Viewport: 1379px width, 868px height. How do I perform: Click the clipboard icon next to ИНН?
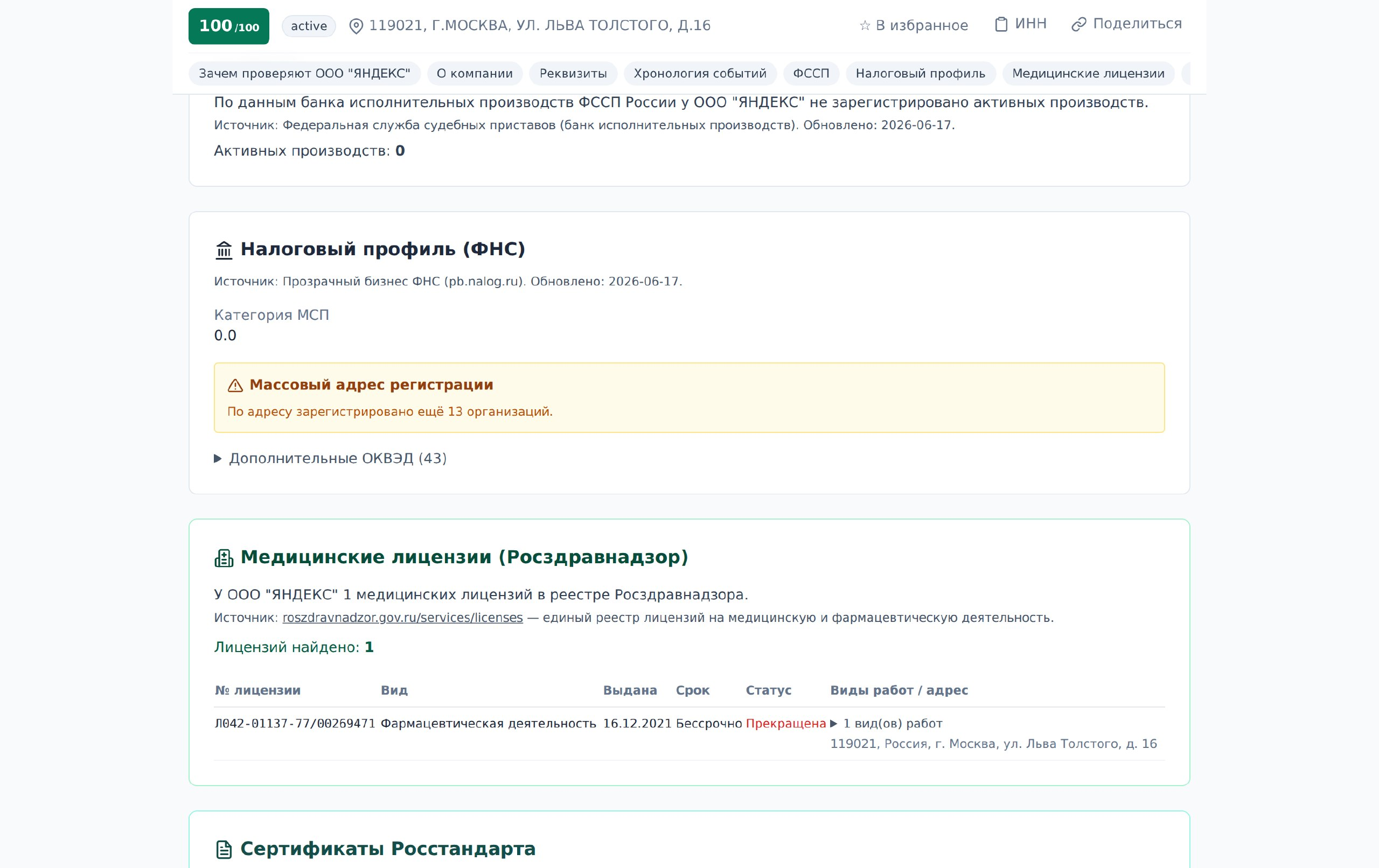(1001, 25)
